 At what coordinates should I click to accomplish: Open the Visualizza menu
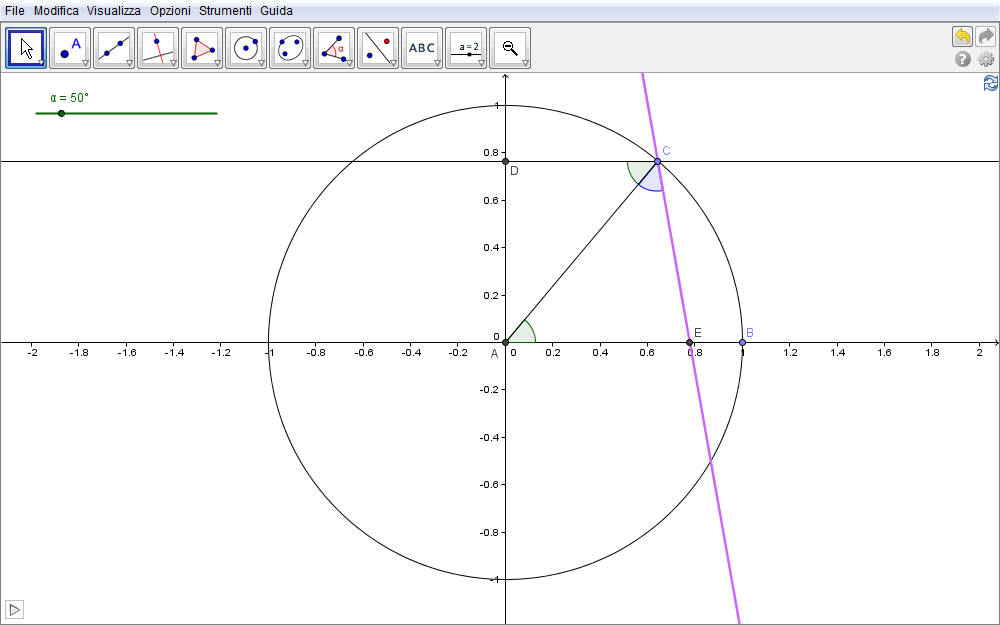click(113, 10)
